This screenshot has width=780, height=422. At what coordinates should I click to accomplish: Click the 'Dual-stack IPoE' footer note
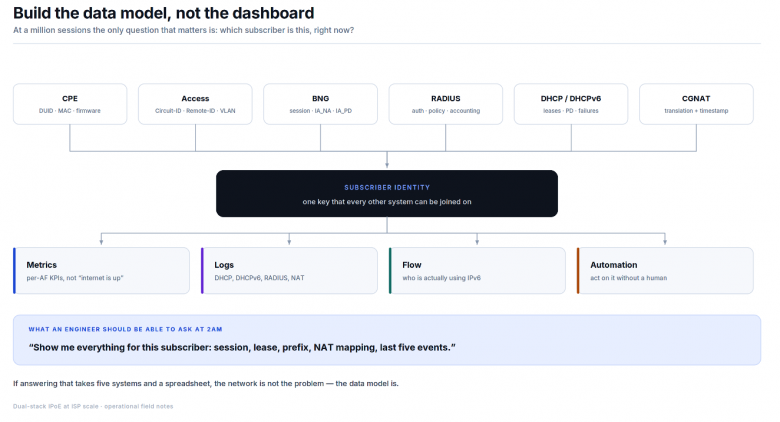[93, 407]
